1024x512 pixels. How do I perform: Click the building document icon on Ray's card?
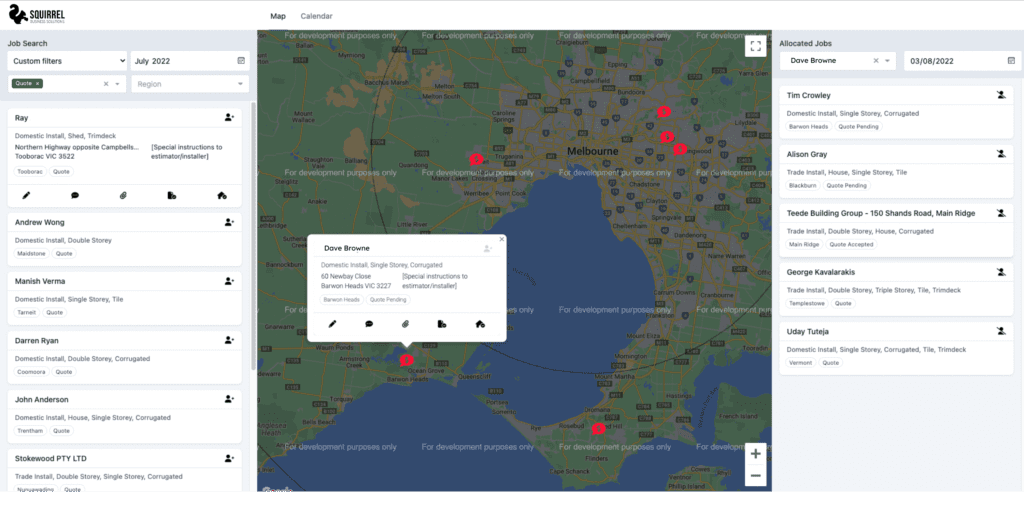(172, 195)
